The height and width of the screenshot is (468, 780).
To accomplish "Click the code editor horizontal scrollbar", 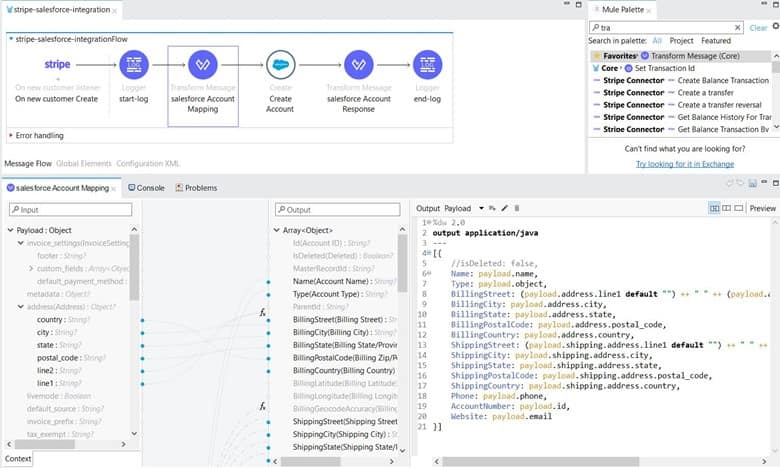I will 541,462.
